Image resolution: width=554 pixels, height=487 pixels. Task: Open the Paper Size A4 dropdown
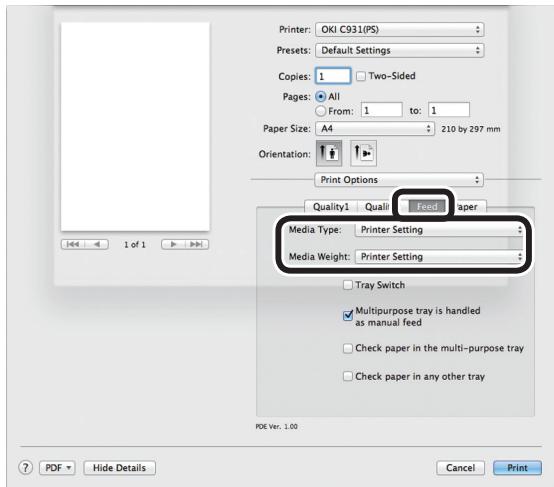click(x=375, y=129)
